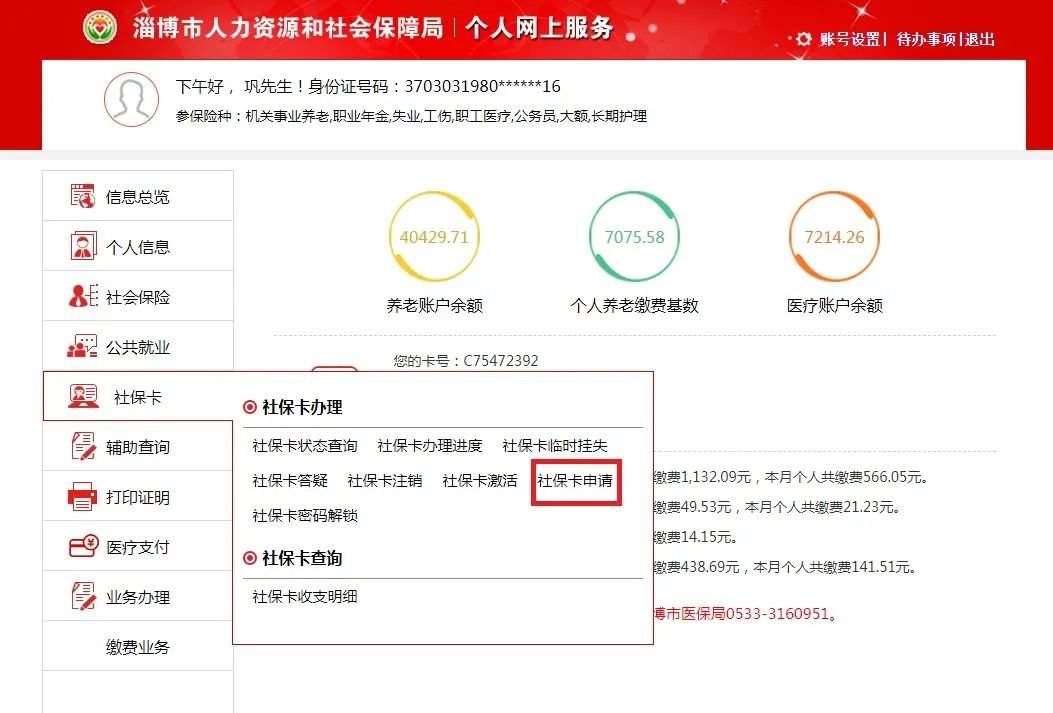This screenshot has width=1053, height=713.
Task: Click the 参保险种 insurance types line
Action: point(411,116)
